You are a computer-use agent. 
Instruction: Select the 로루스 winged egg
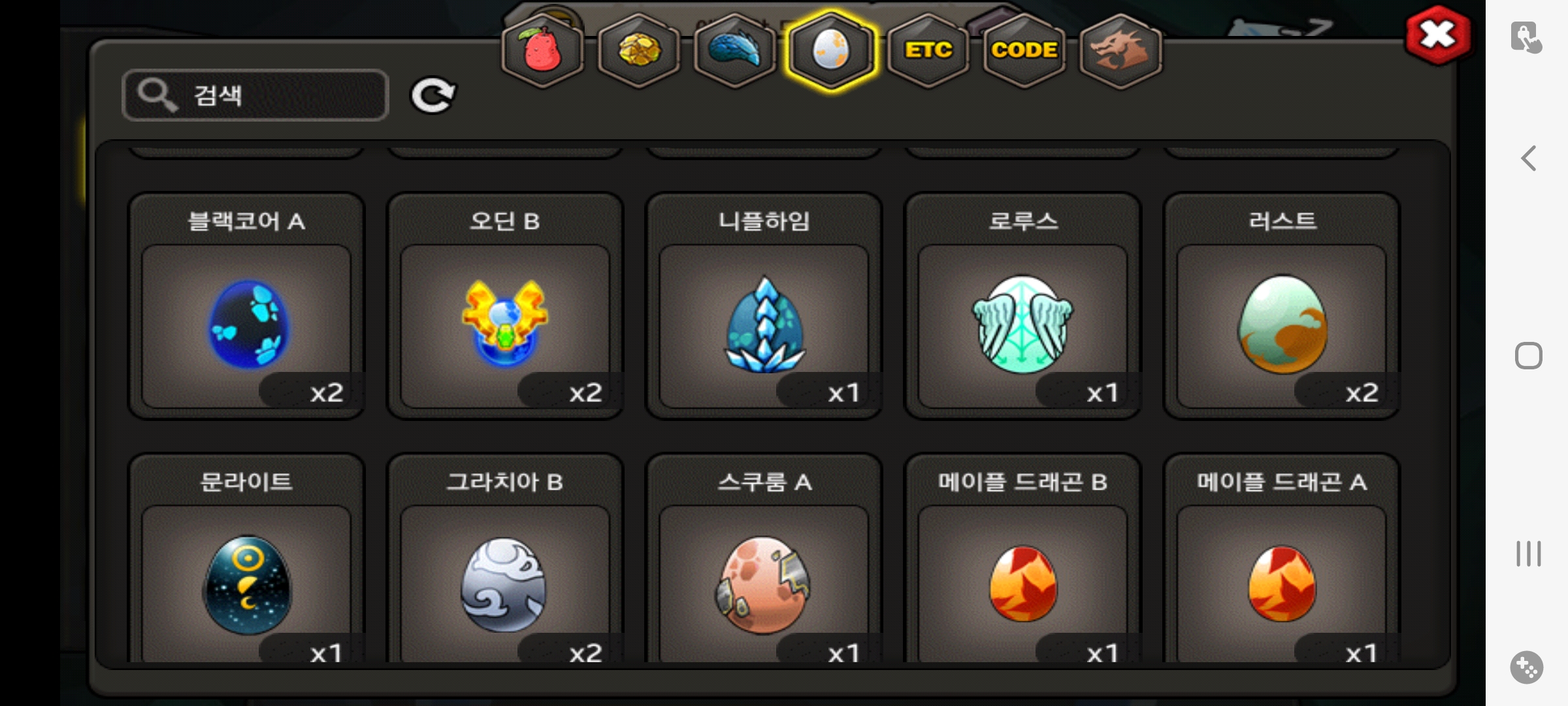click(1022, 306)
